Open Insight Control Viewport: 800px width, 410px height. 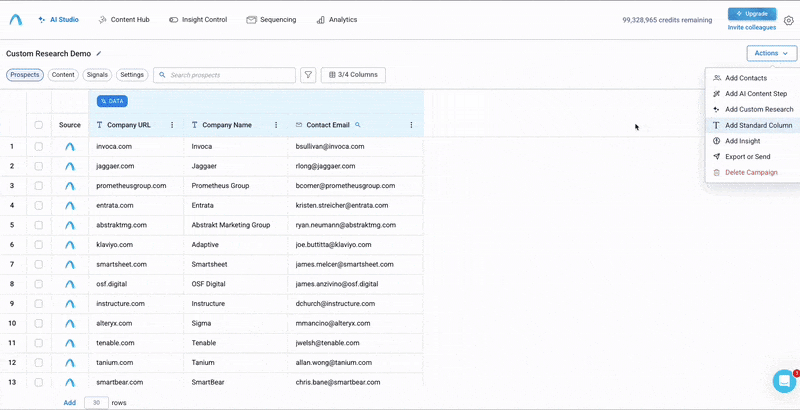point(198,20)
